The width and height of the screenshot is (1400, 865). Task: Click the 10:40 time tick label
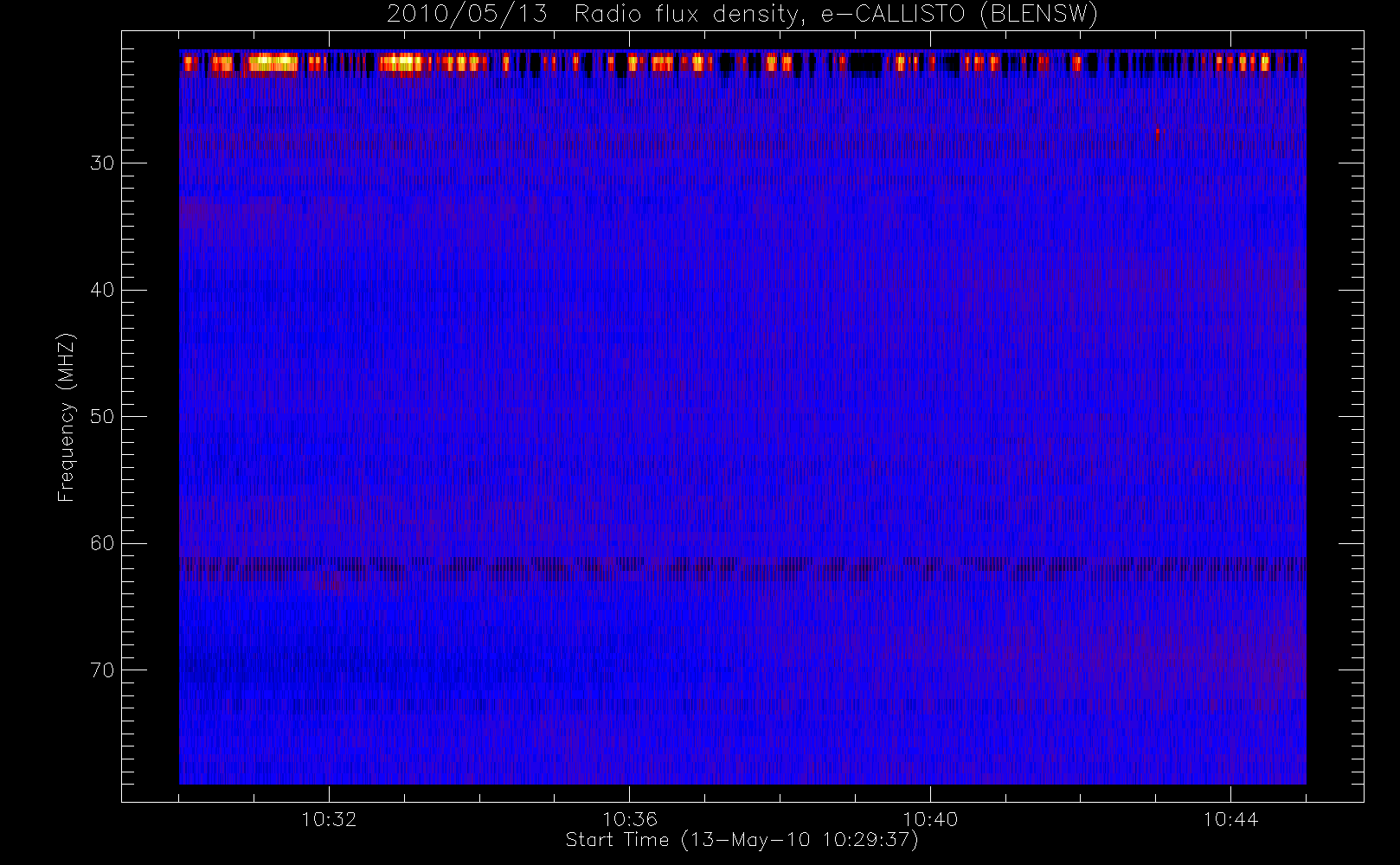pyautogui.click(x=930, y=819)
